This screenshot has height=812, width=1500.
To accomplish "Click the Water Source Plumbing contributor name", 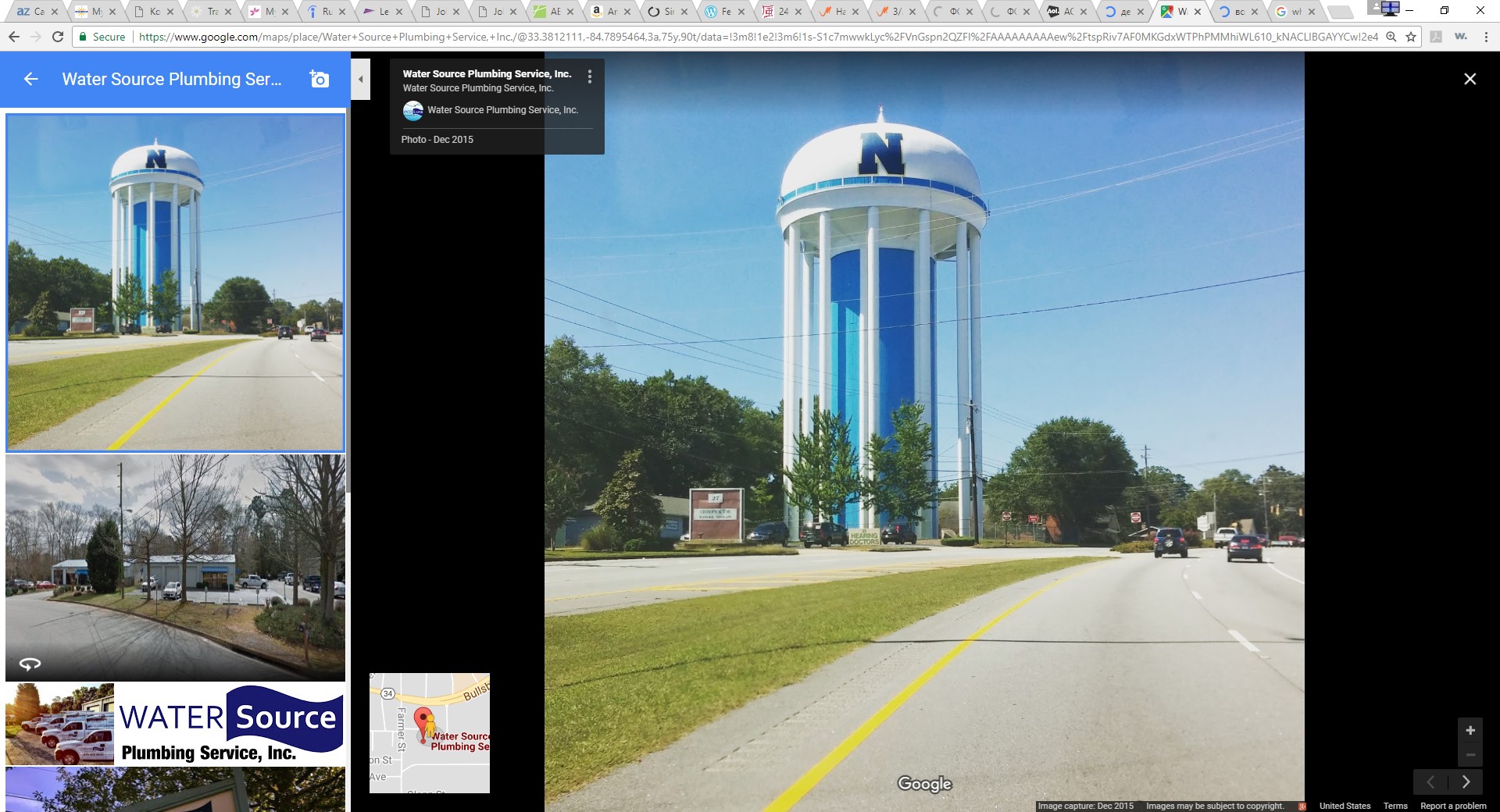I will click(502, 110).
